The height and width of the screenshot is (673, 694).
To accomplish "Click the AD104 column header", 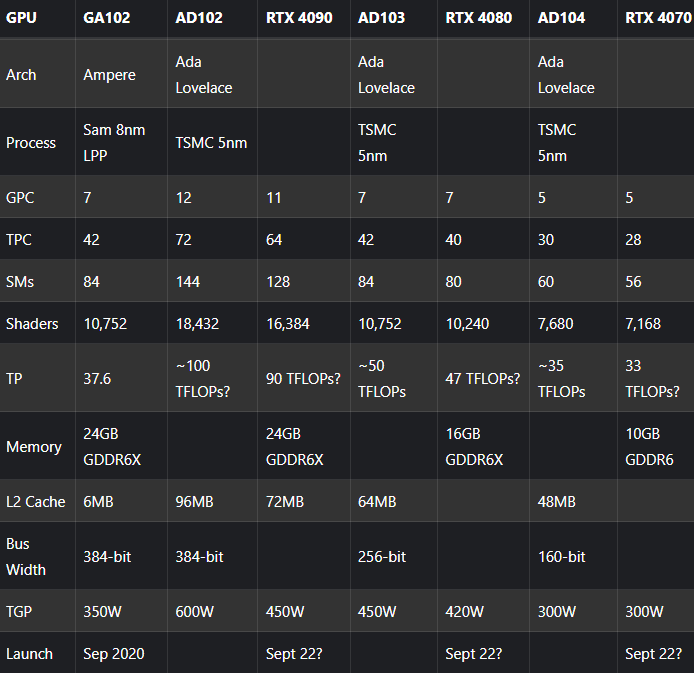I will coord(563,18).
